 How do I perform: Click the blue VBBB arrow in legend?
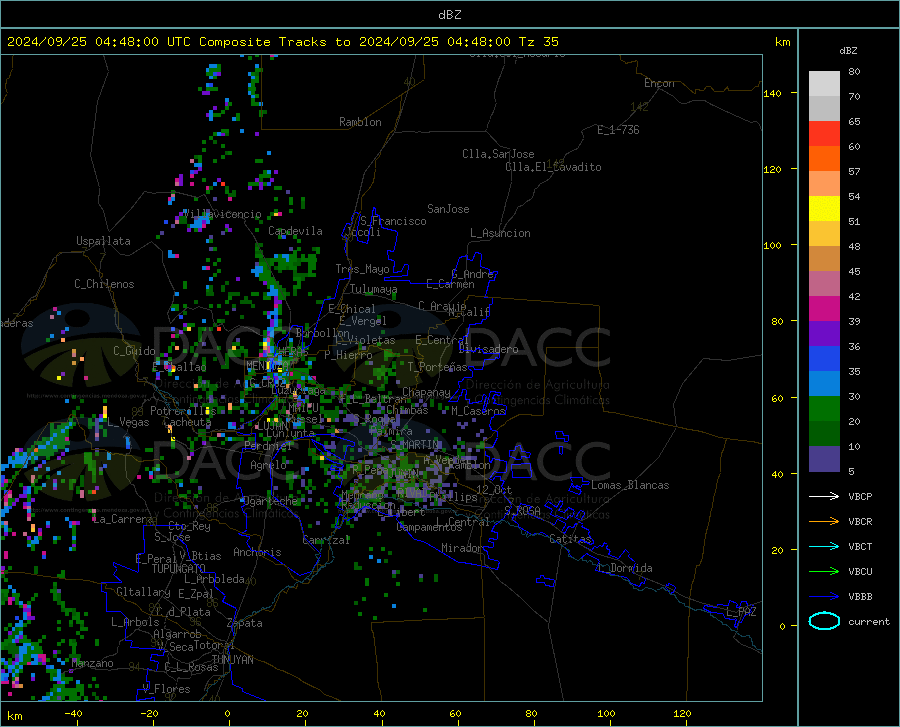coord(824,597)
